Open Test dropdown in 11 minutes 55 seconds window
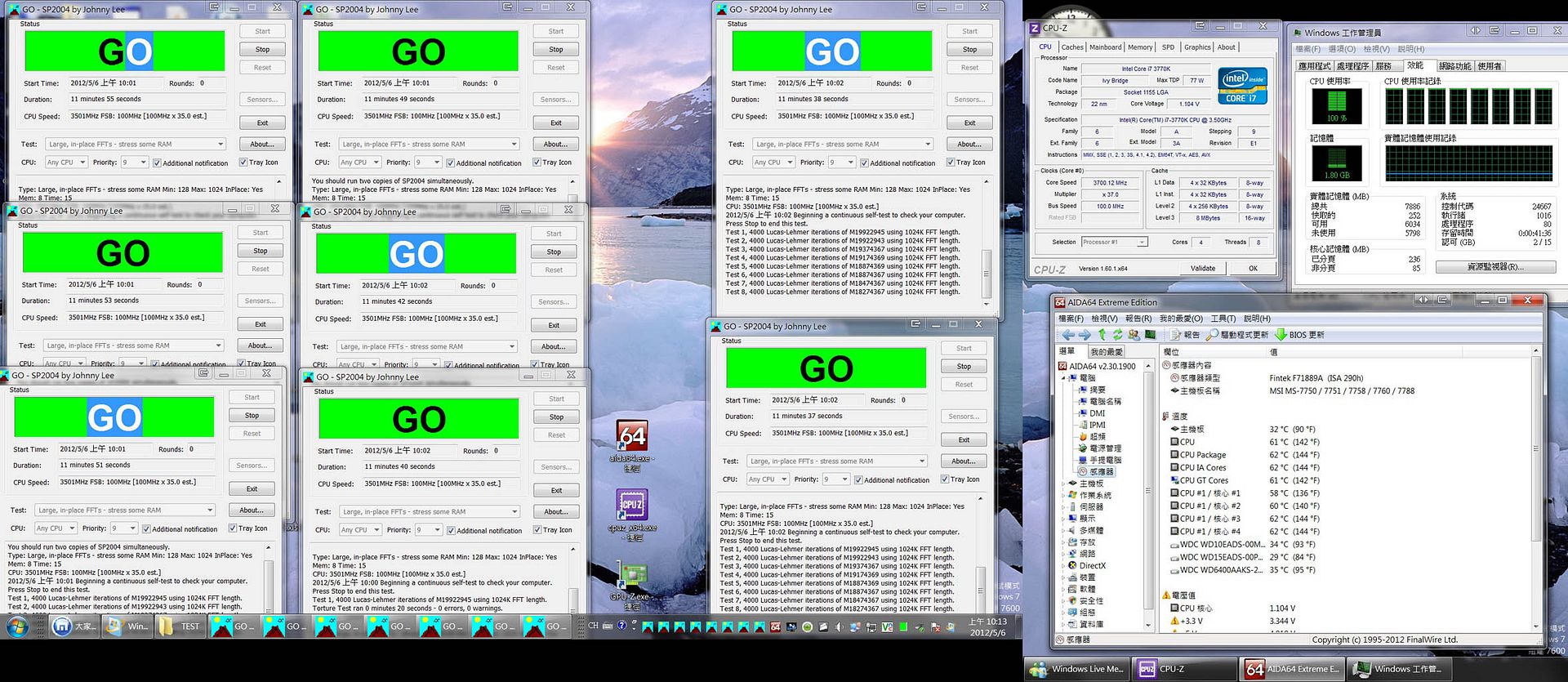The height and width of the screenshot is (682, 1568). click(135, 144)
